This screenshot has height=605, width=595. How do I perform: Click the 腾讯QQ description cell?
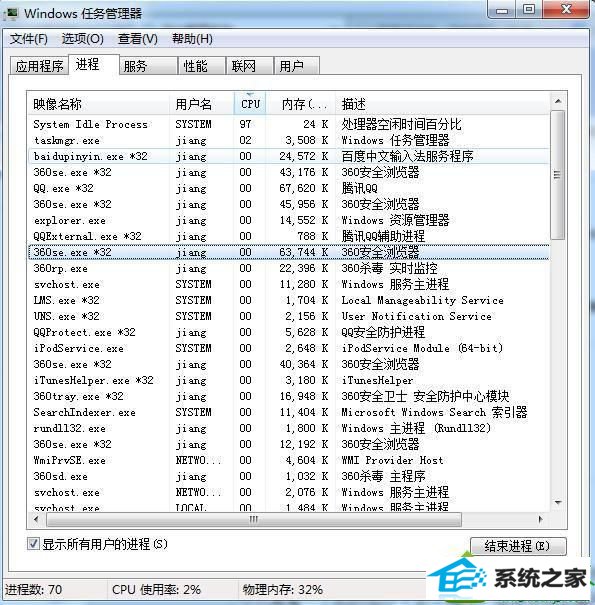359,188
